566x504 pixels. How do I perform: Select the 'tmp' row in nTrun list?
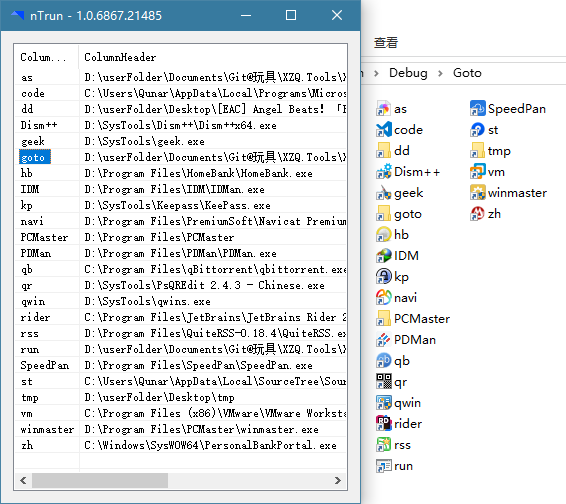point(180,397)
